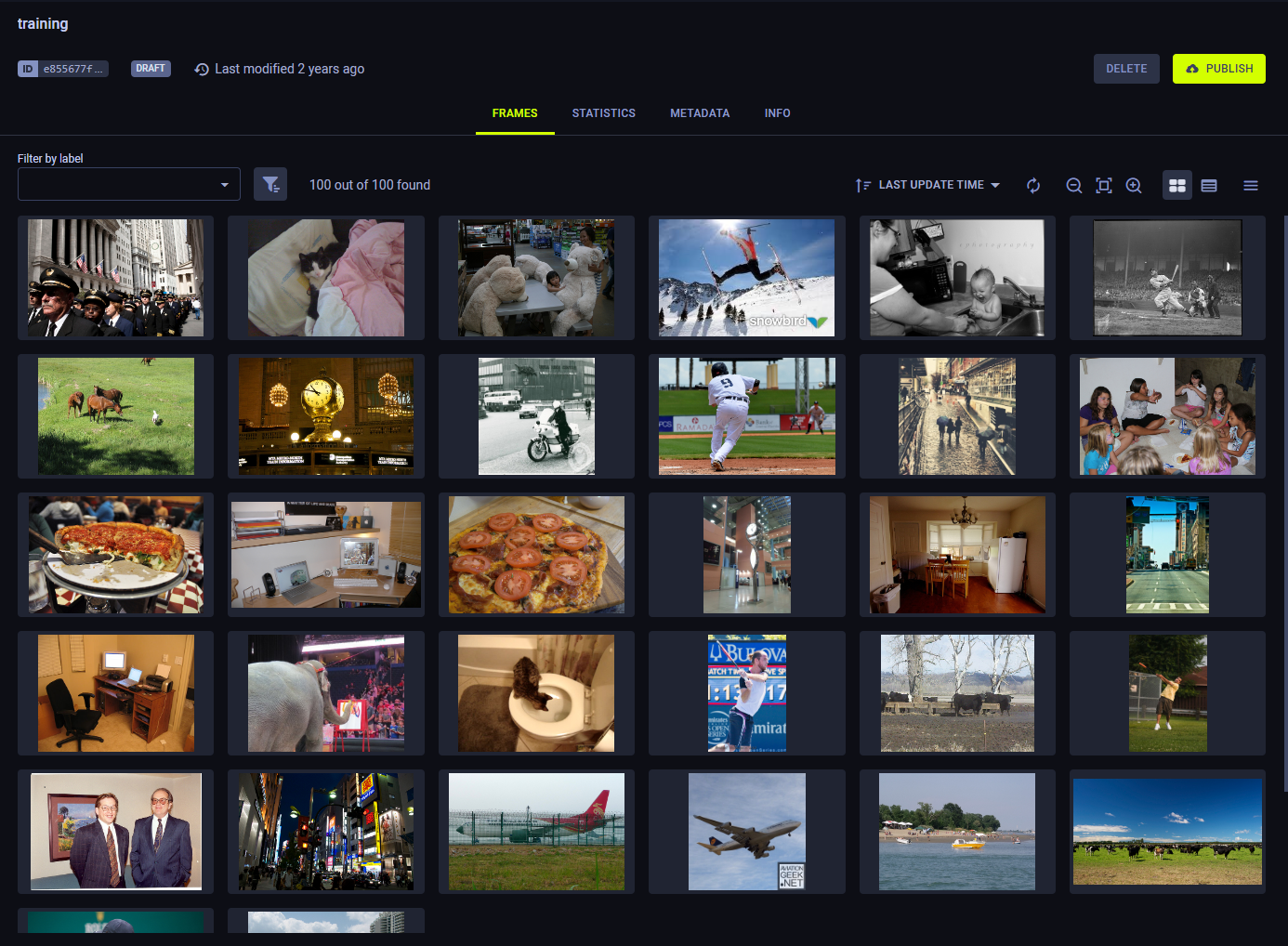Click the DELETE button
Screen dimensions: 1288x946
click(x=1126, y=68)
